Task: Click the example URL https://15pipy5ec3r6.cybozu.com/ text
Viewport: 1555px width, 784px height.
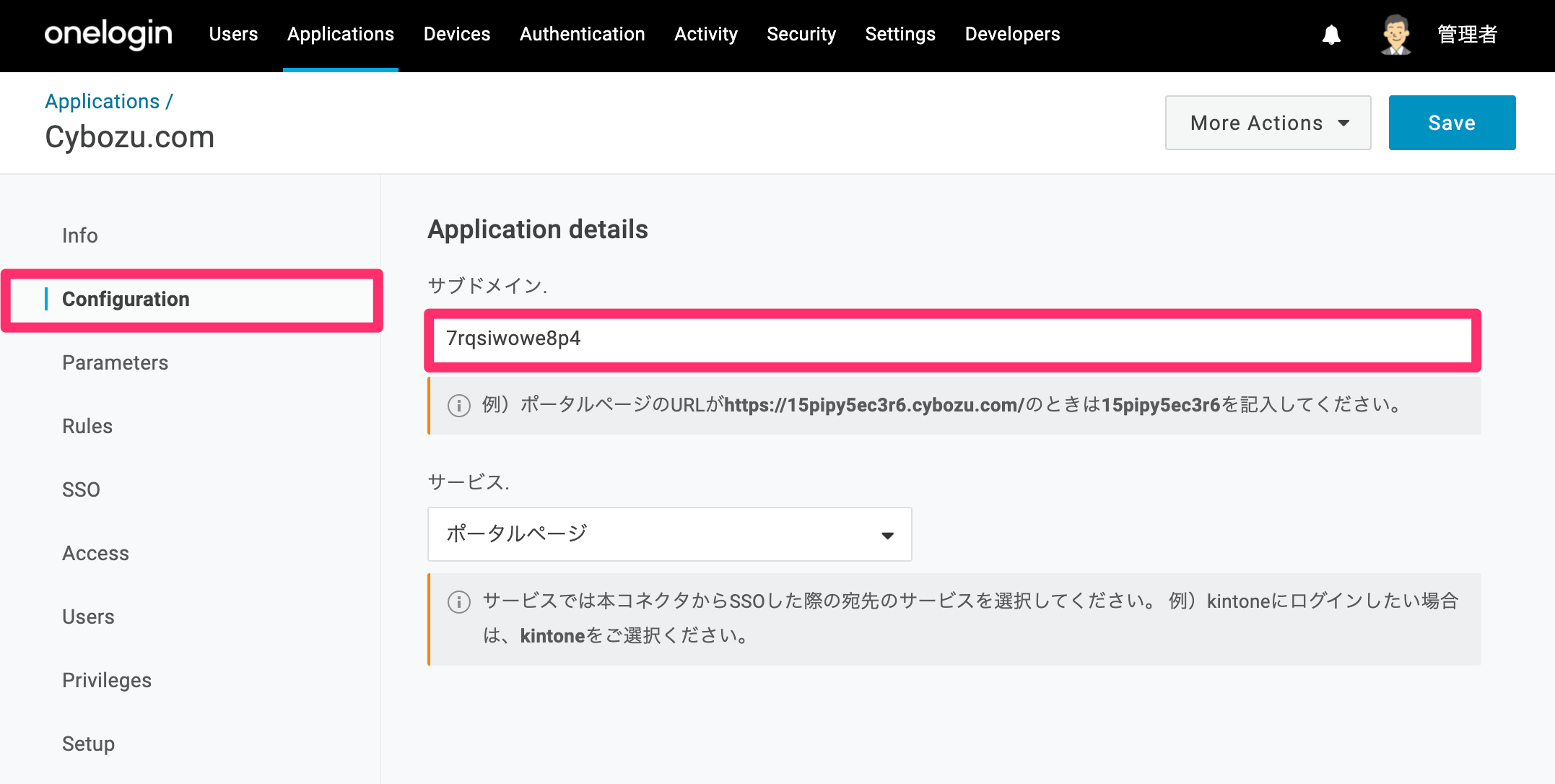Action: (874, 405)
